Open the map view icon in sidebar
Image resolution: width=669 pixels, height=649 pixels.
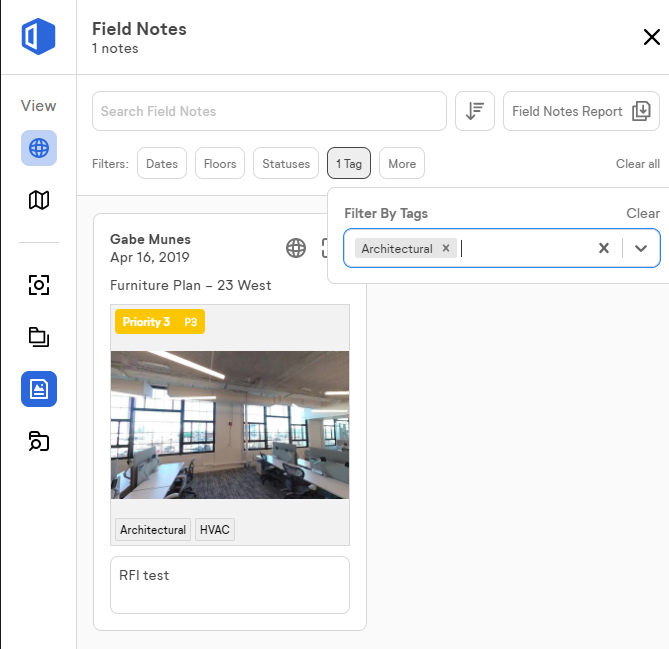point(39,200)
